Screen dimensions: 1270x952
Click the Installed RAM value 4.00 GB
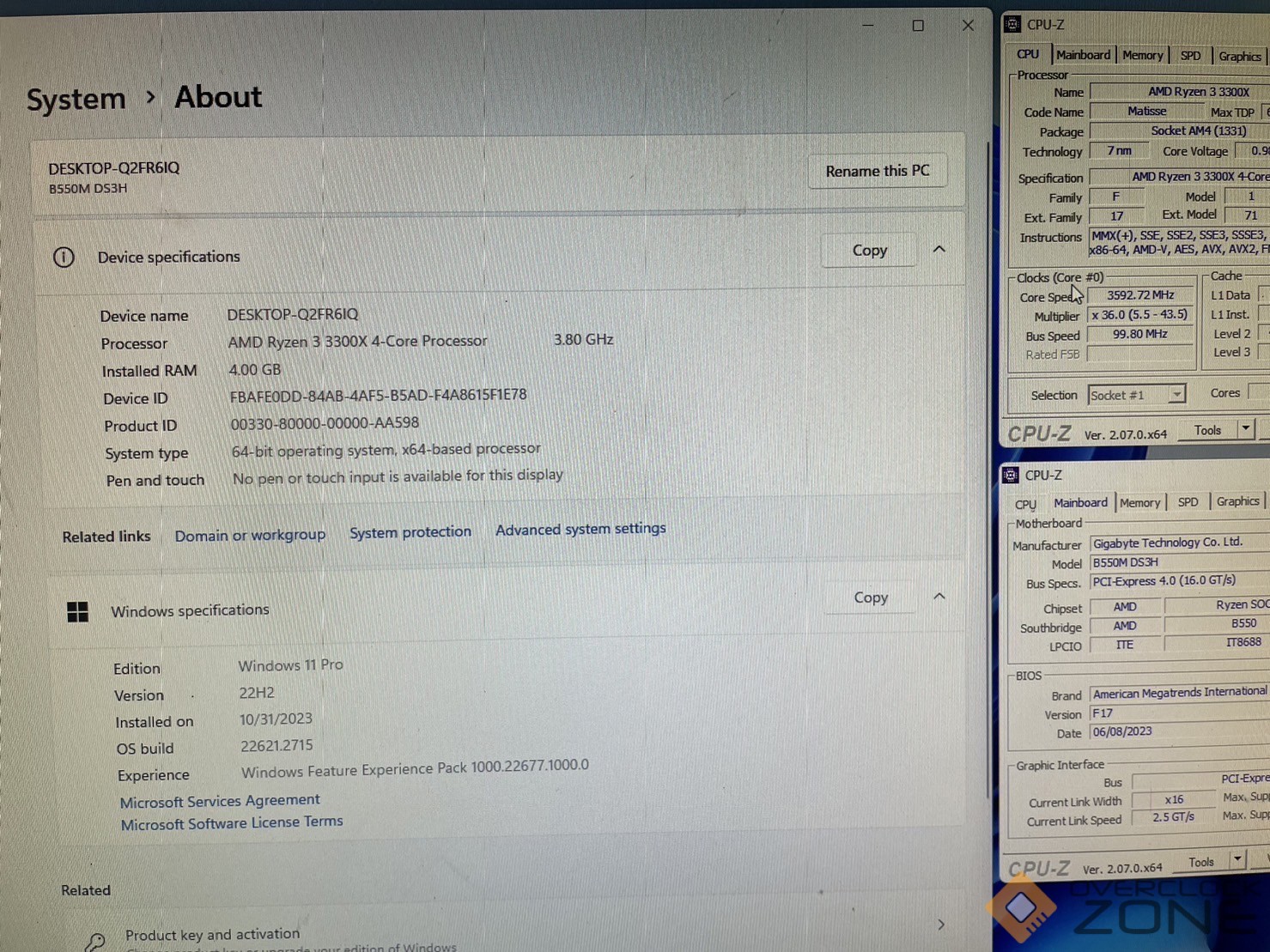(255, 370)
